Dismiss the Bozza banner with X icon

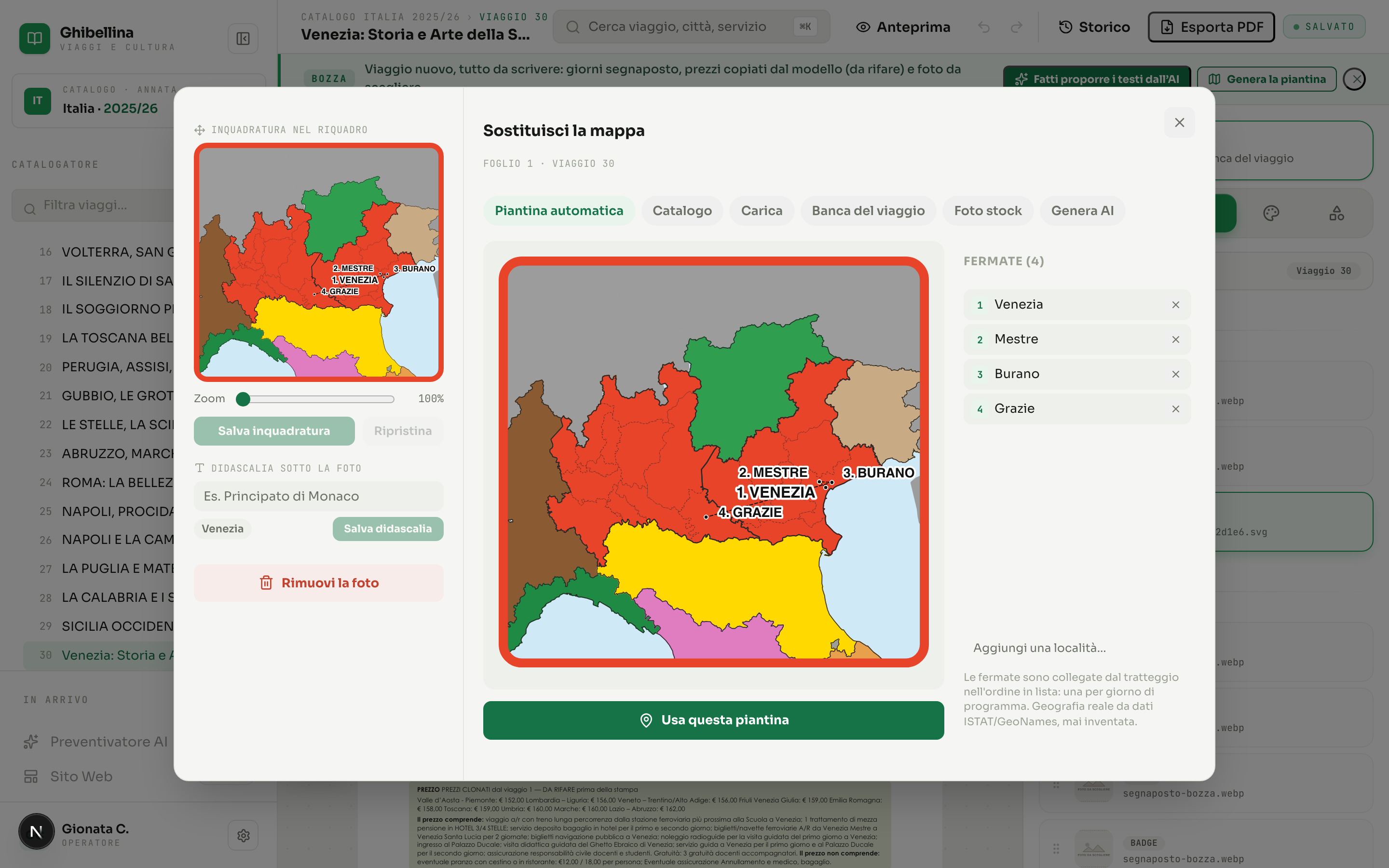point(1355,79)
